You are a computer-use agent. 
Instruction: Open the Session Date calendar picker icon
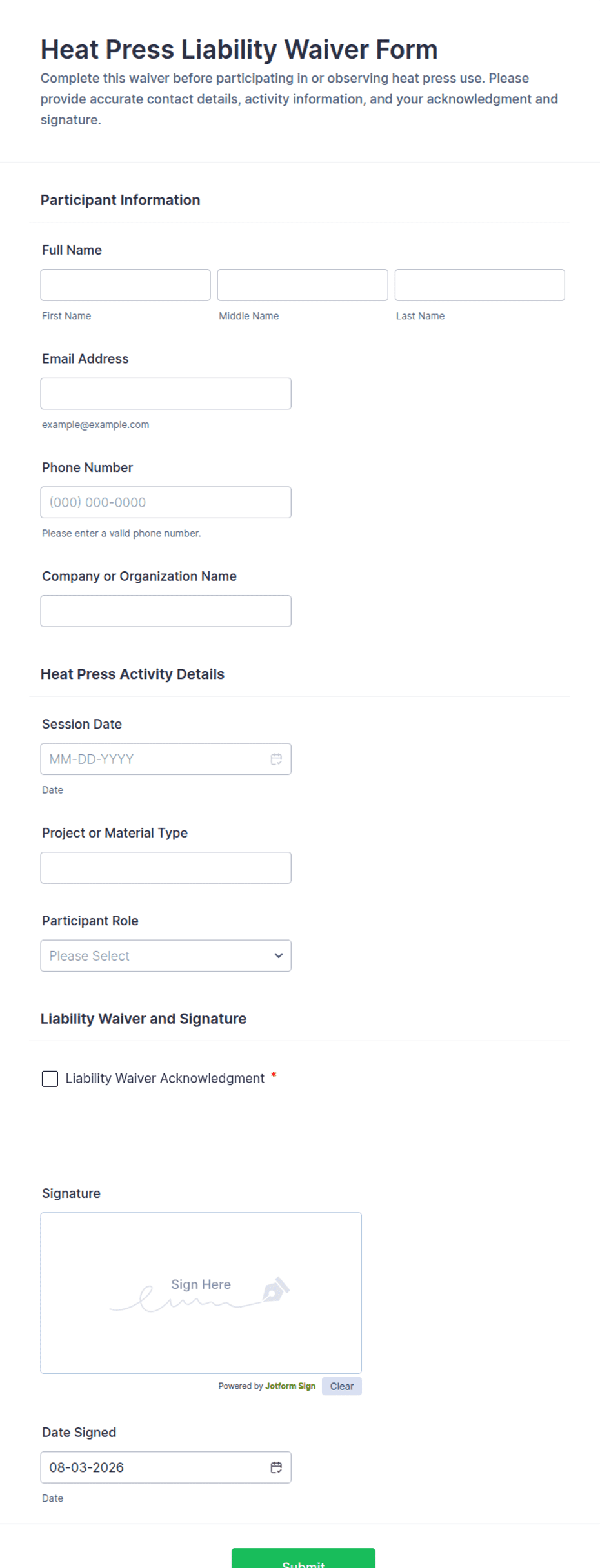tap(276, 759)
